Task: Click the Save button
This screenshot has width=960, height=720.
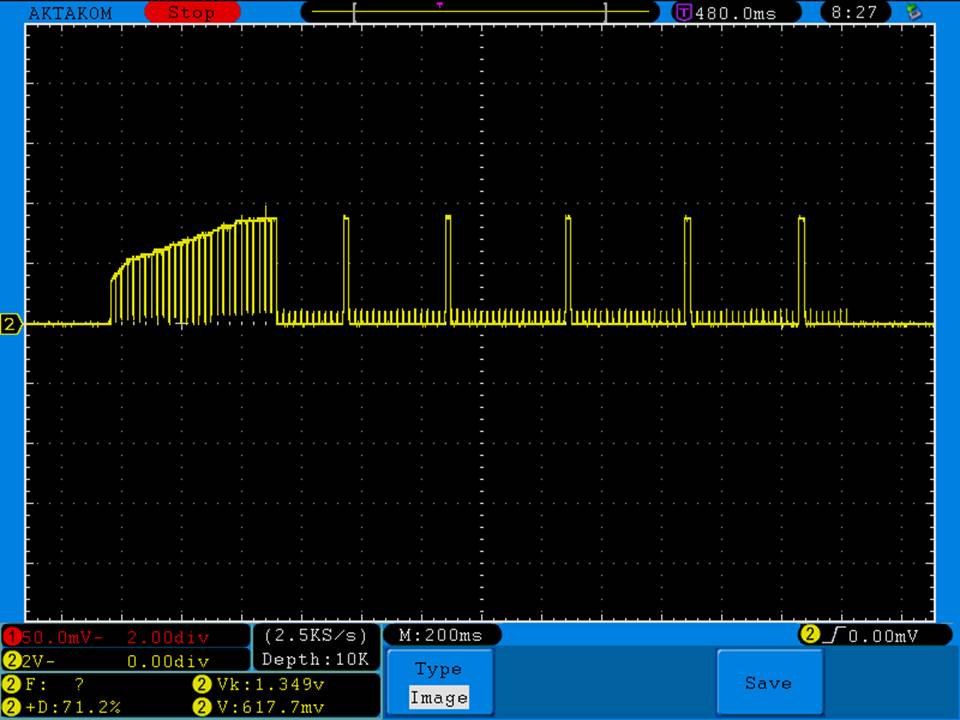Action: (x=768, y=683)
